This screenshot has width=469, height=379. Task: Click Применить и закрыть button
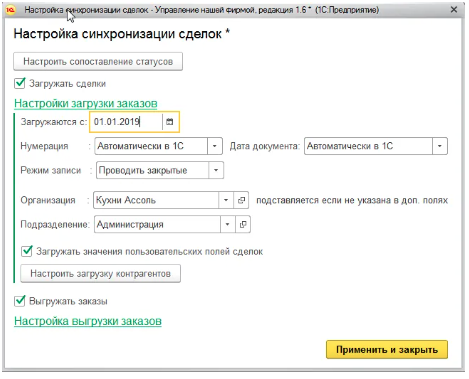[x=387, y=349]
